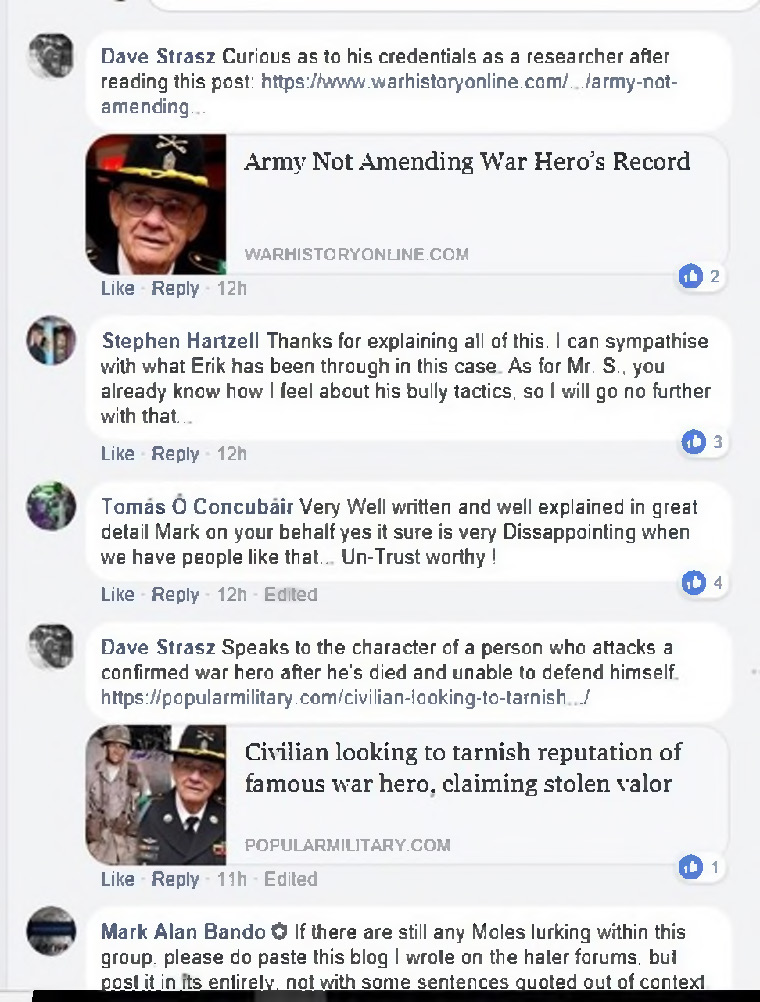760x1002 pixels.
Task: Open Stephen Hartzell's profile avatar
Action: click(x=51, y=340)
